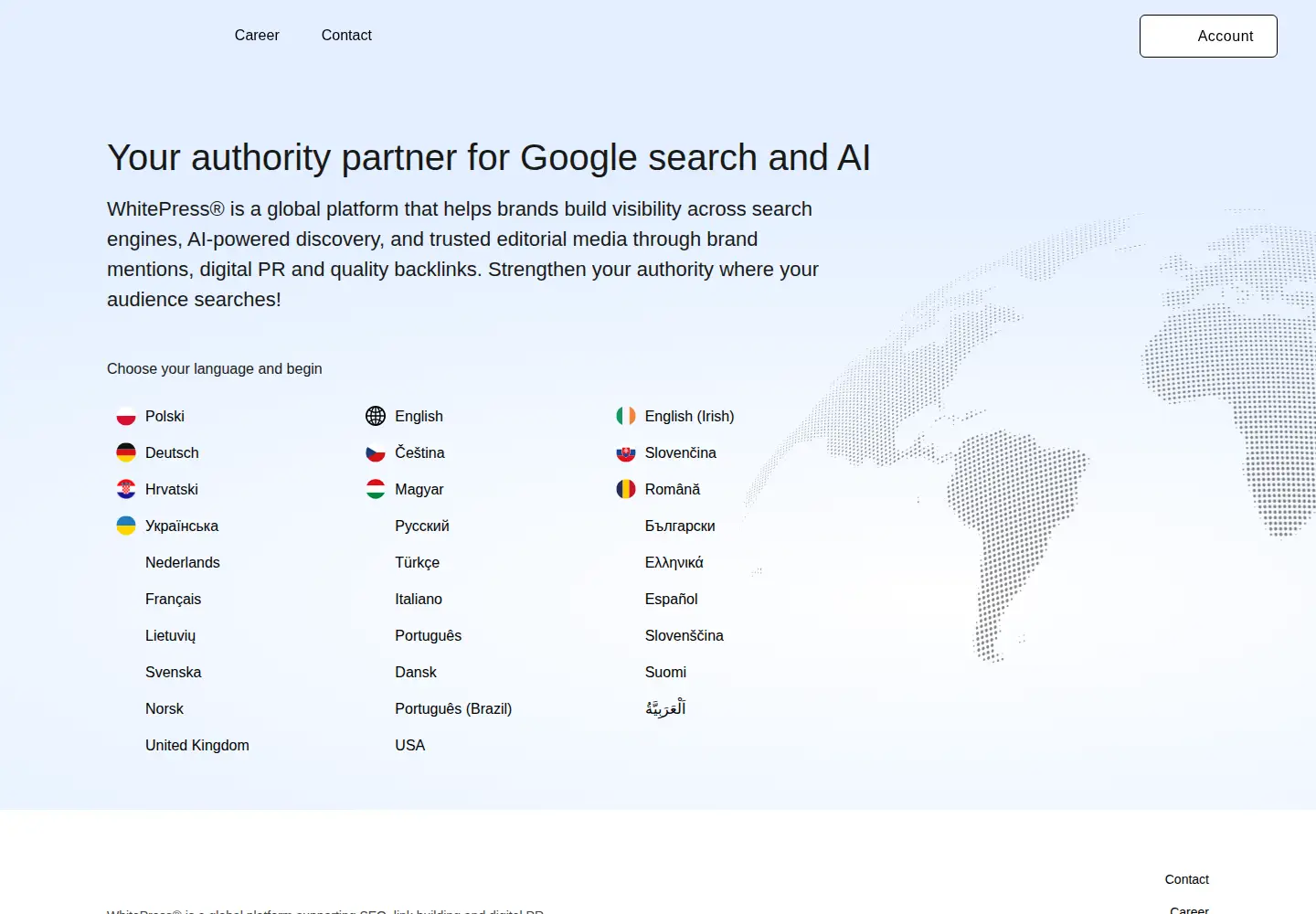Choose Deutsch language
Screen dimensions: 1316x914
(x=172, y=452)
